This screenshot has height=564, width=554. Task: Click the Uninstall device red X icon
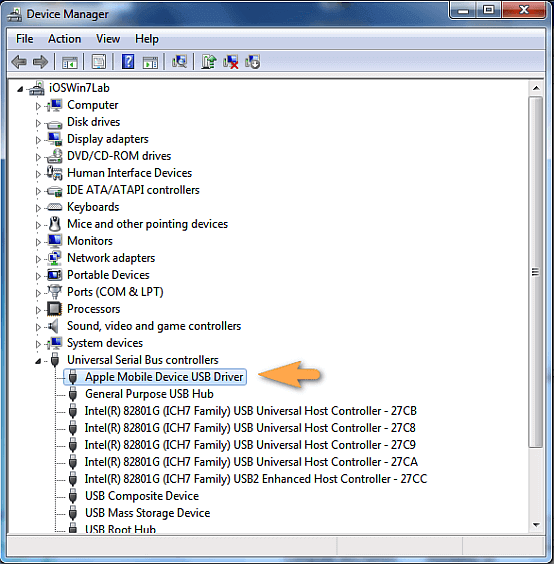click(x=230, y=62)
